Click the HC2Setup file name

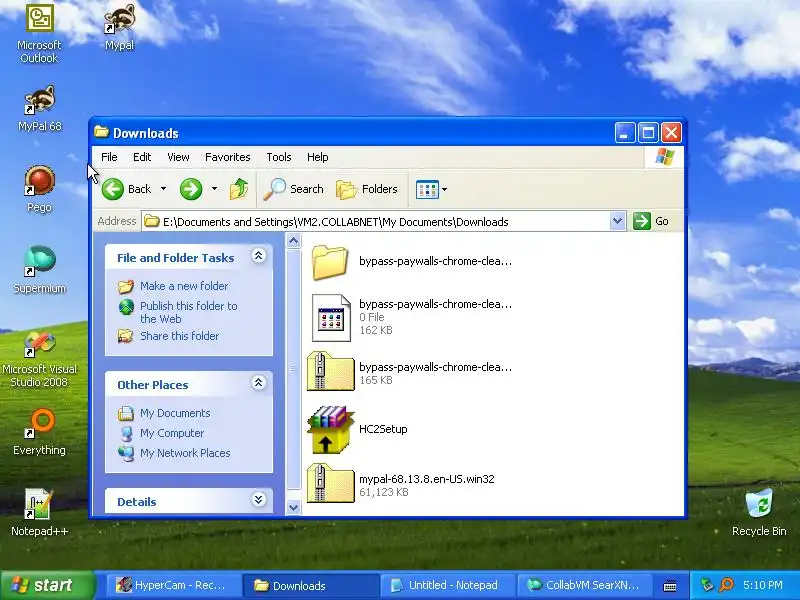(x=383, y=429)
